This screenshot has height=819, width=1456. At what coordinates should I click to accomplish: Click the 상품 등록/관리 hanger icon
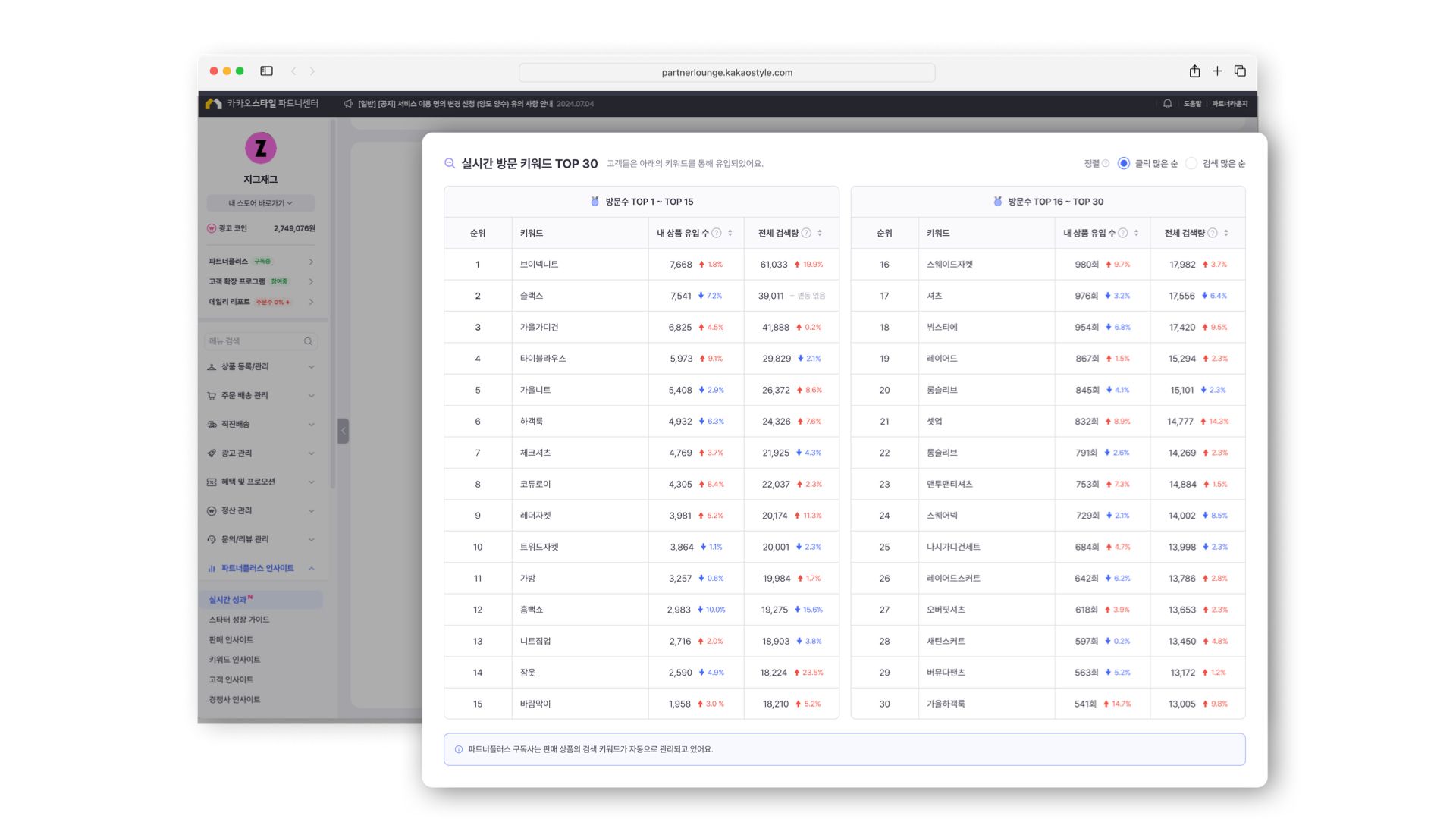pyautogui.click(x=212, y=367)
